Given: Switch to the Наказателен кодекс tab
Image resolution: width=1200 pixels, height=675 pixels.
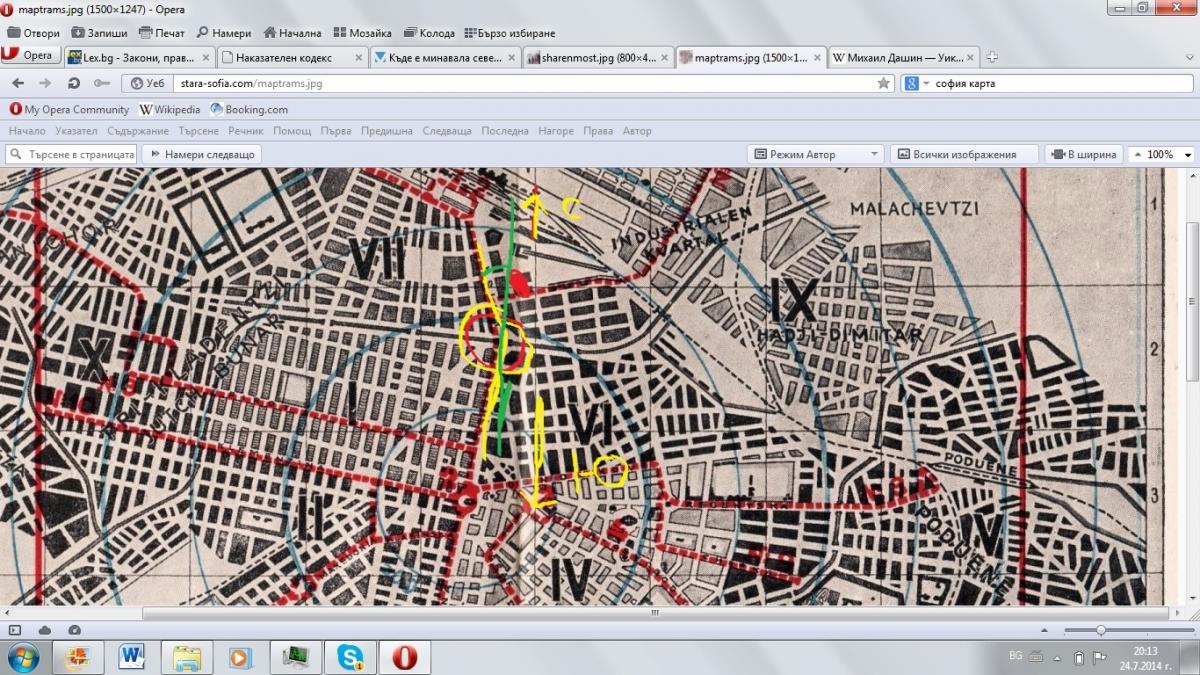Looking at the screenshot, I should tap(291, 57).
